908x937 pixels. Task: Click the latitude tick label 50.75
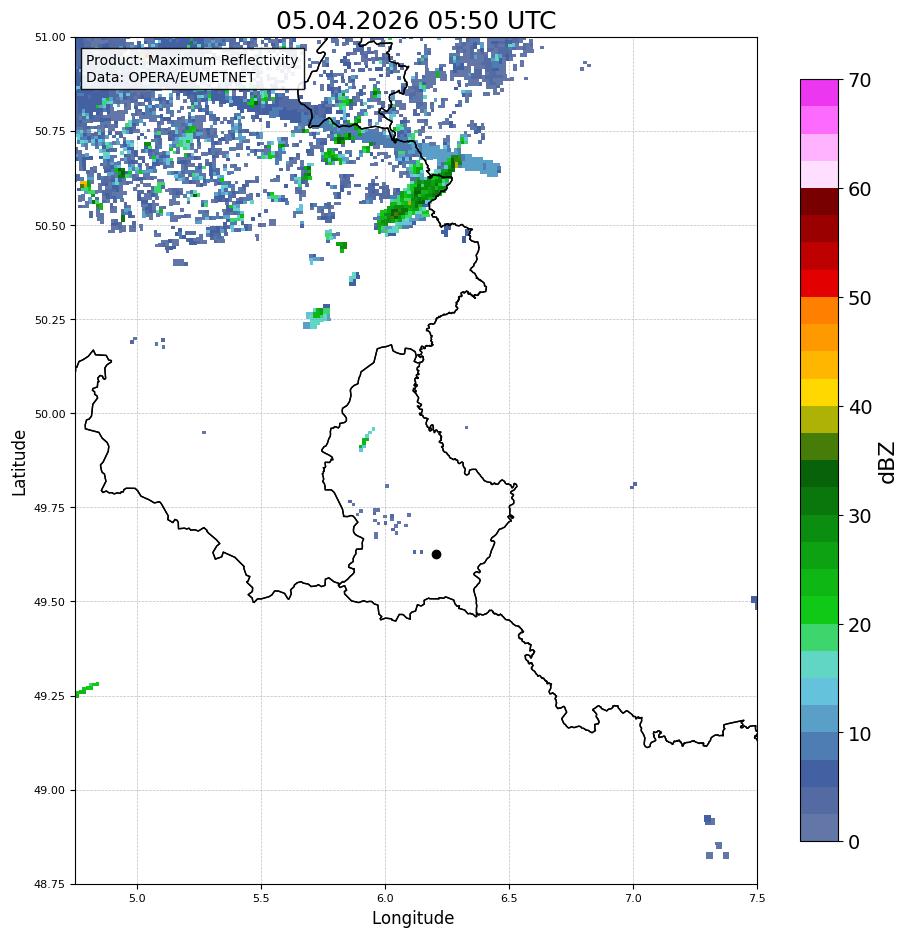[50, 131]
